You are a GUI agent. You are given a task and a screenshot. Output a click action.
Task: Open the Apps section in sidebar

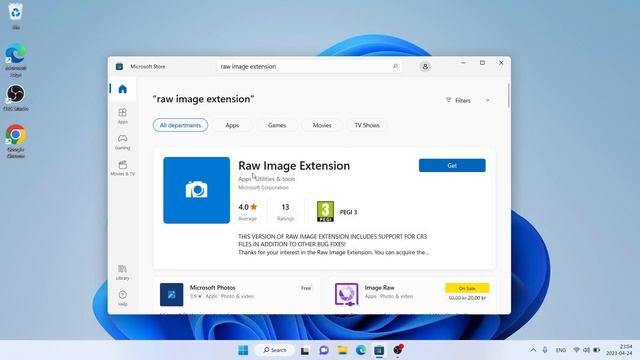(122, 116)
